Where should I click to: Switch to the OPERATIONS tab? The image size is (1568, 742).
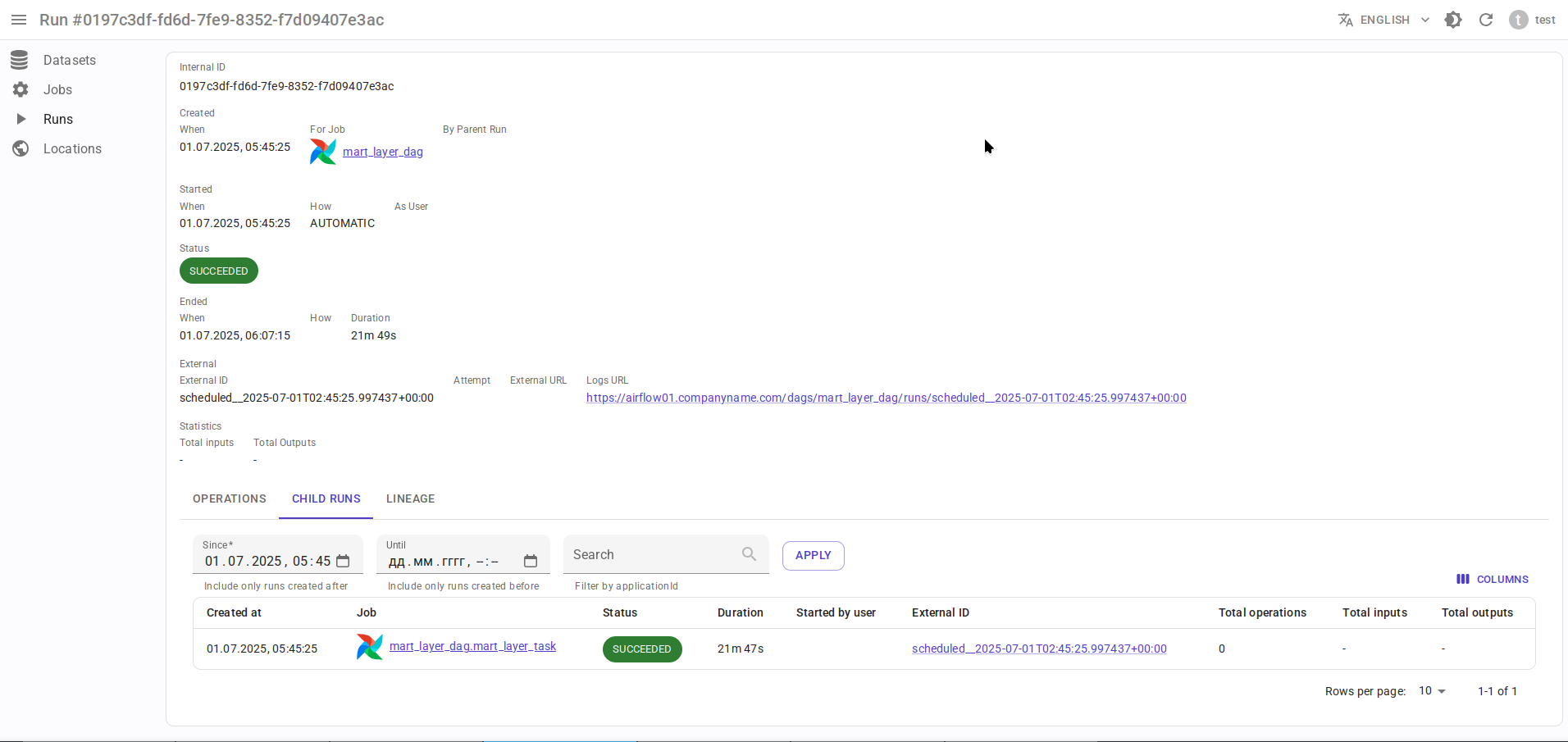tap(230, 498)
